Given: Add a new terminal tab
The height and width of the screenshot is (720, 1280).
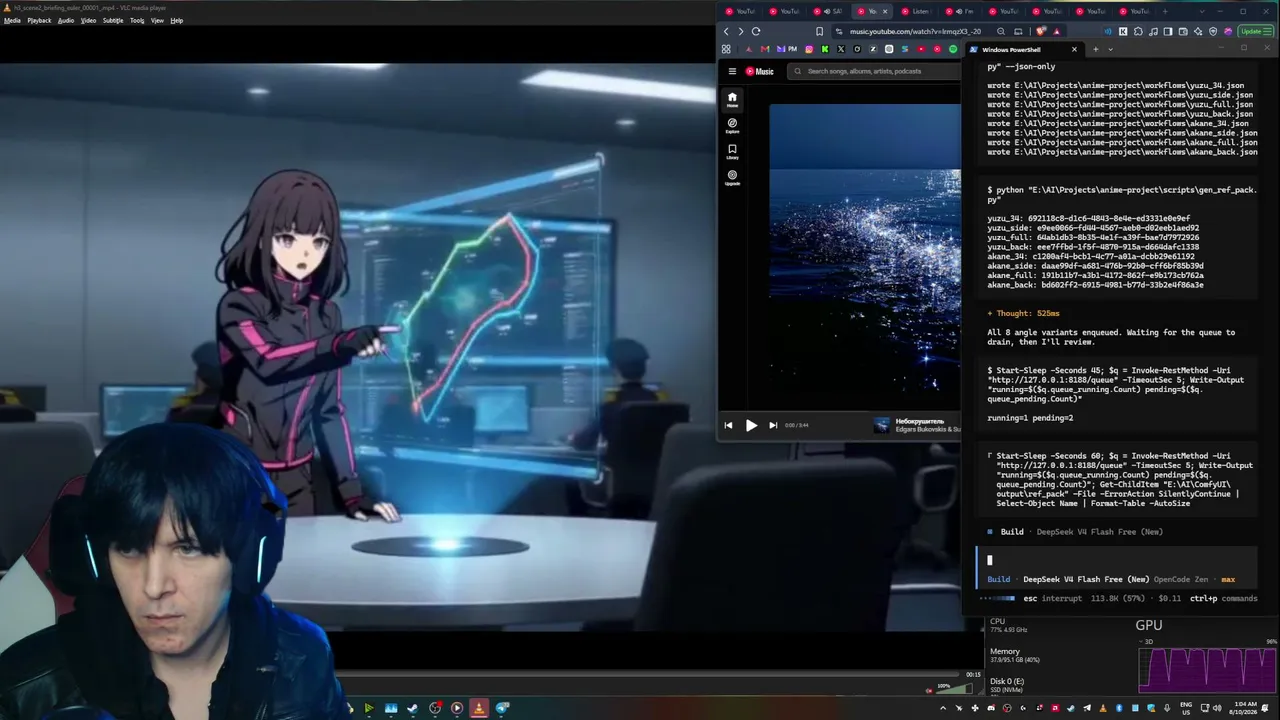Looking at the screenshot, I should (x=1095, y=49).
